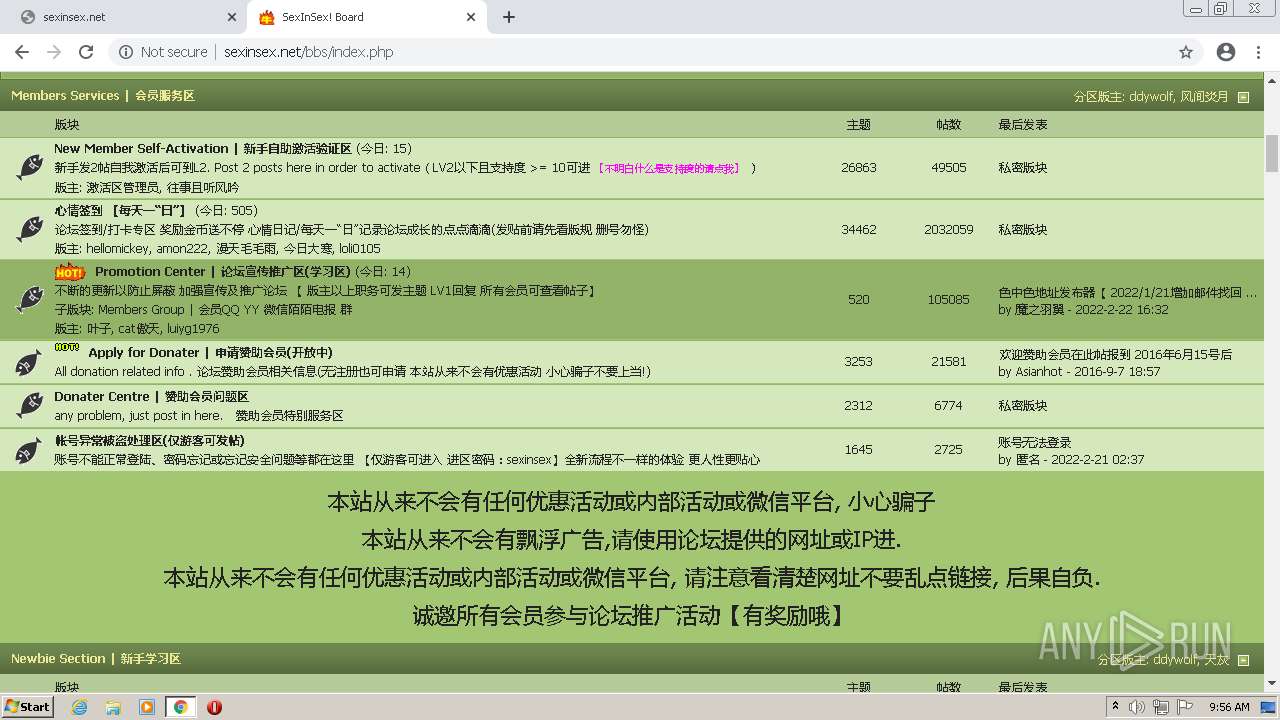
Task: Open the media player taskbar icon
Action: tap(147, 707)
